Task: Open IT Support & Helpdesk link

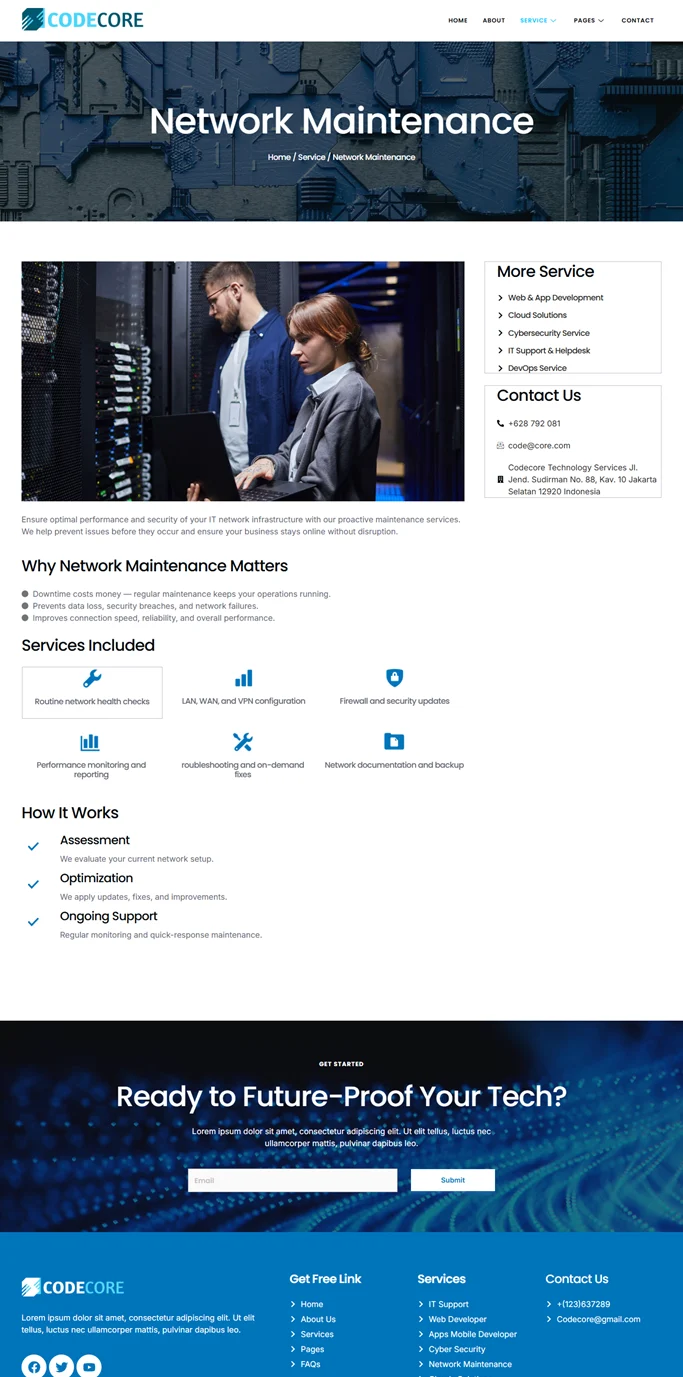Action: tap(549, 351)
